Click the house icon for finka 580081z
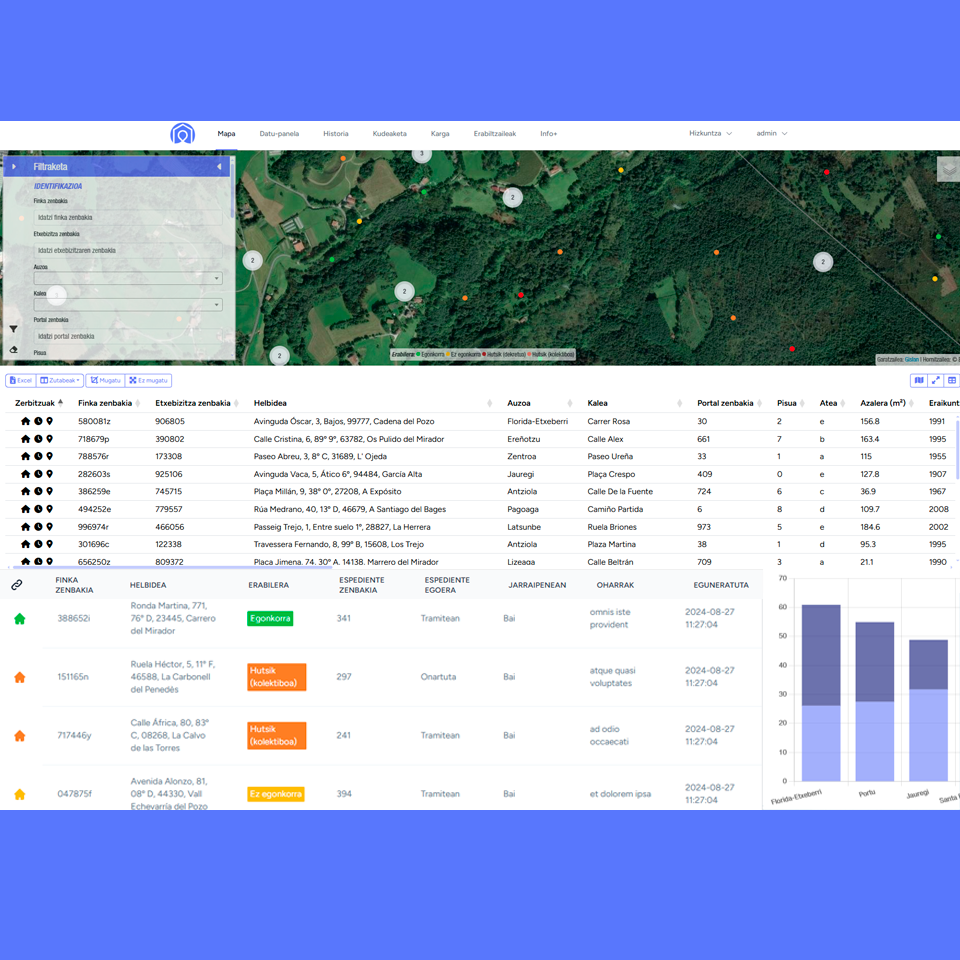960x960 pixels. [x=26, y=422]
